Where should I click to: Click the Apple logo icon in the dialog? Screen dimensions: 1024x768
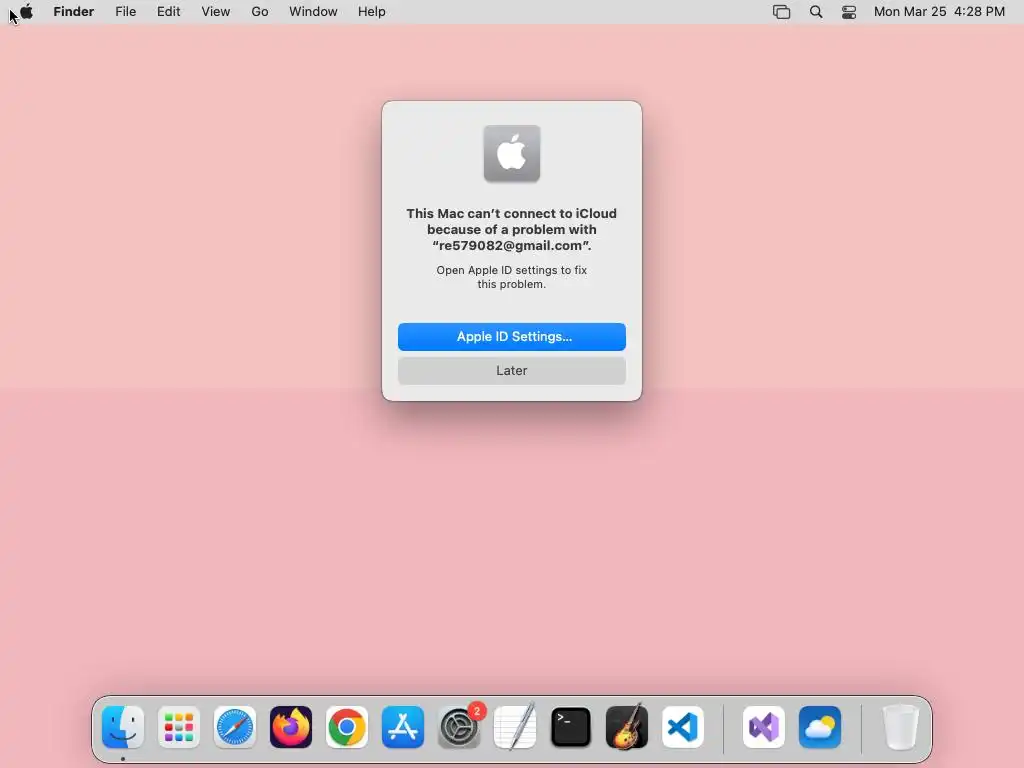click(x=512, y=153)
